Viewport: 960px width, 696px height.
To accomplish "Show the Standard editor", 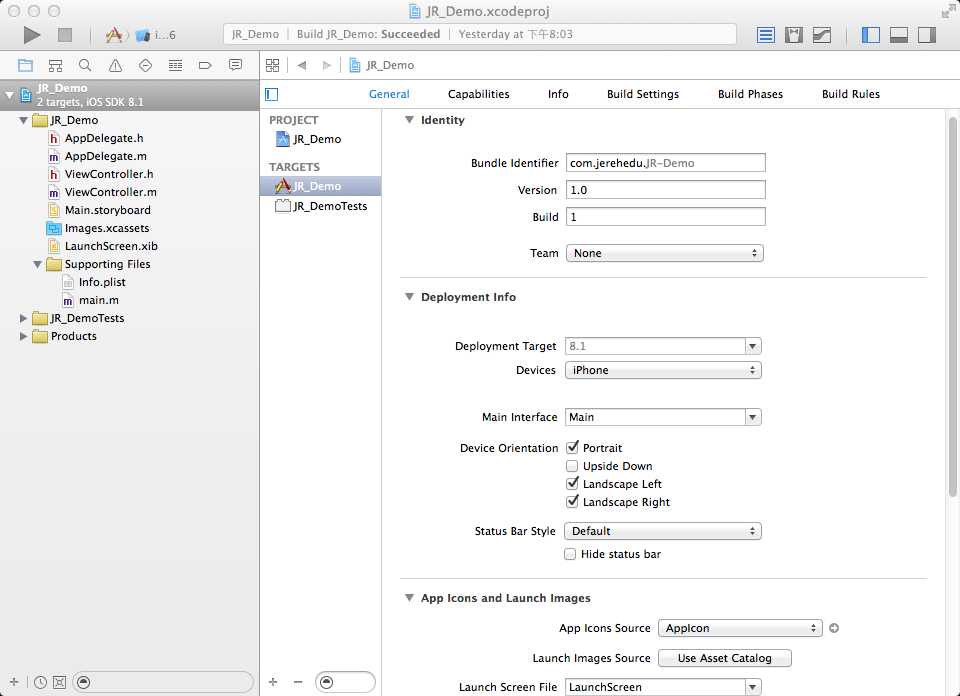I will click(x=765, y=35).
